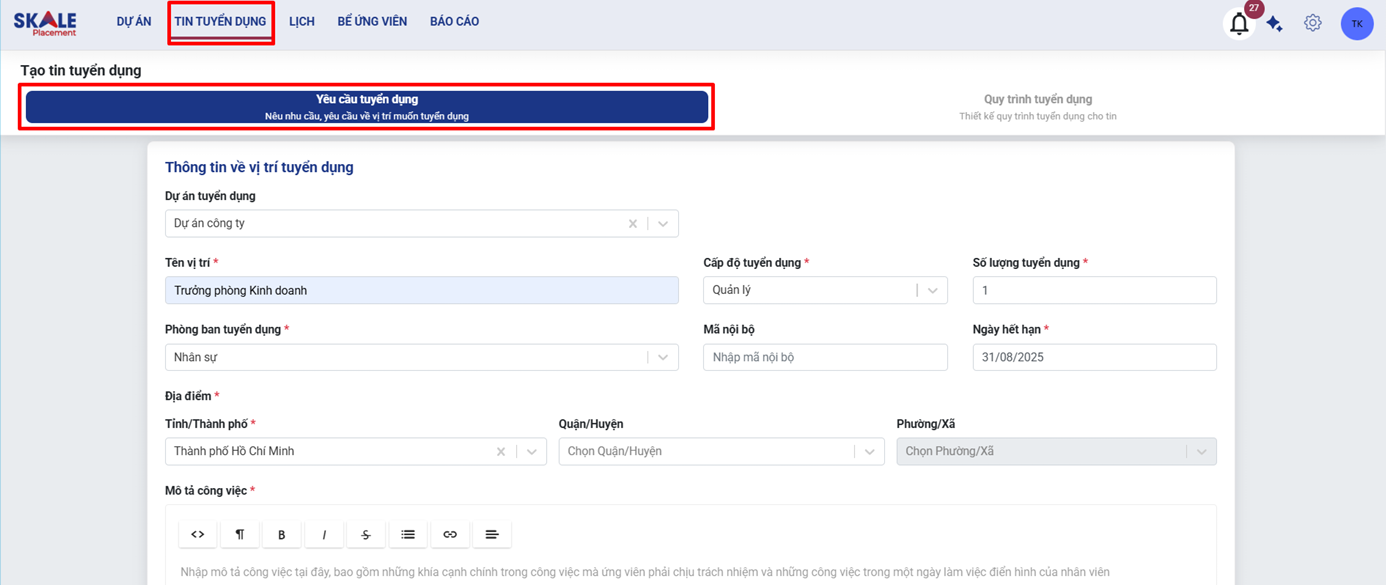
Task: Open settings via gear icon
Action: (1312, 23)
